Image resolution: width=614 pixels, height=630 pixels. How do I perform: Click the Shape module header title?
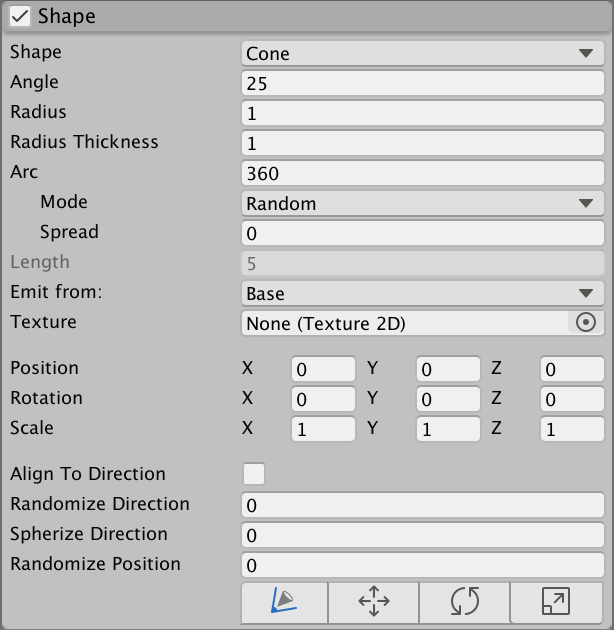pyautogui.click(x=67, y=16)
